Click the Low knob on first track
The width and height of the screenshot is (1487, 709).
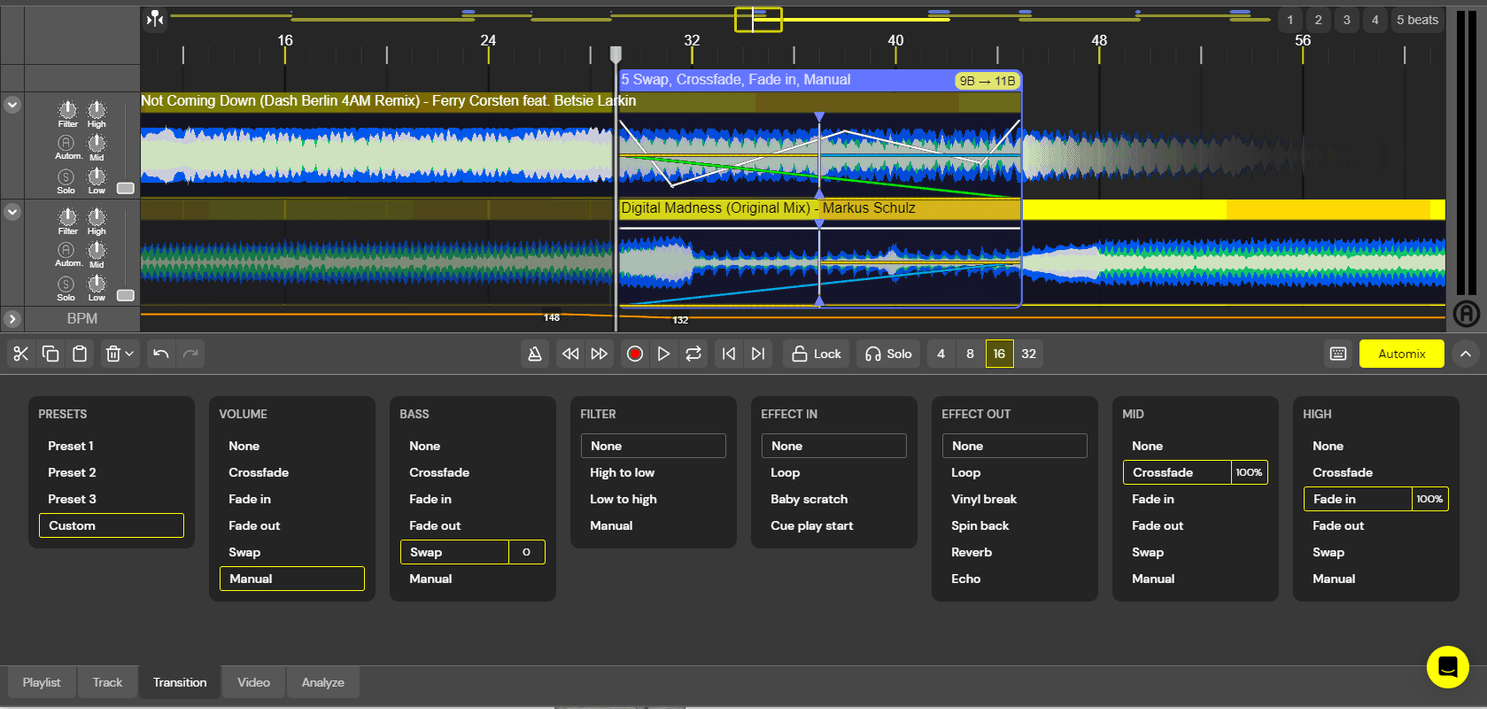(x=96, y=176)
